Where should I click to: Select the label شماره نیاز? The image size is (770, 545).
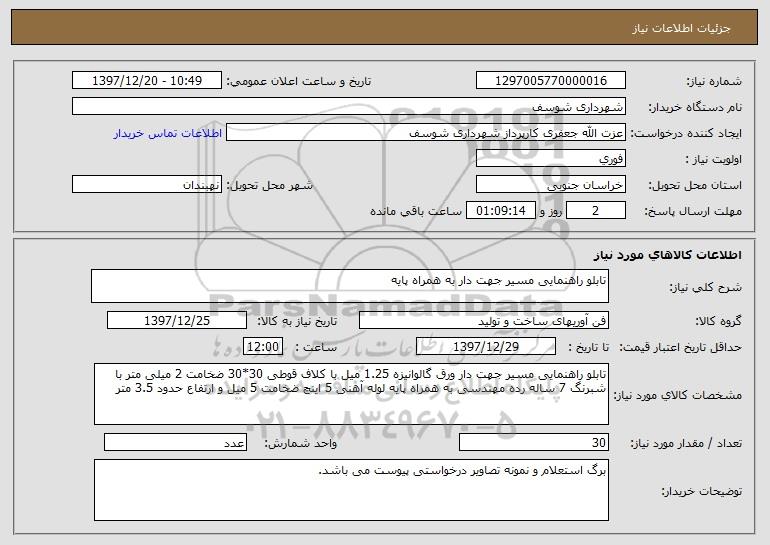pyautogui.click(x=714, y=82)
